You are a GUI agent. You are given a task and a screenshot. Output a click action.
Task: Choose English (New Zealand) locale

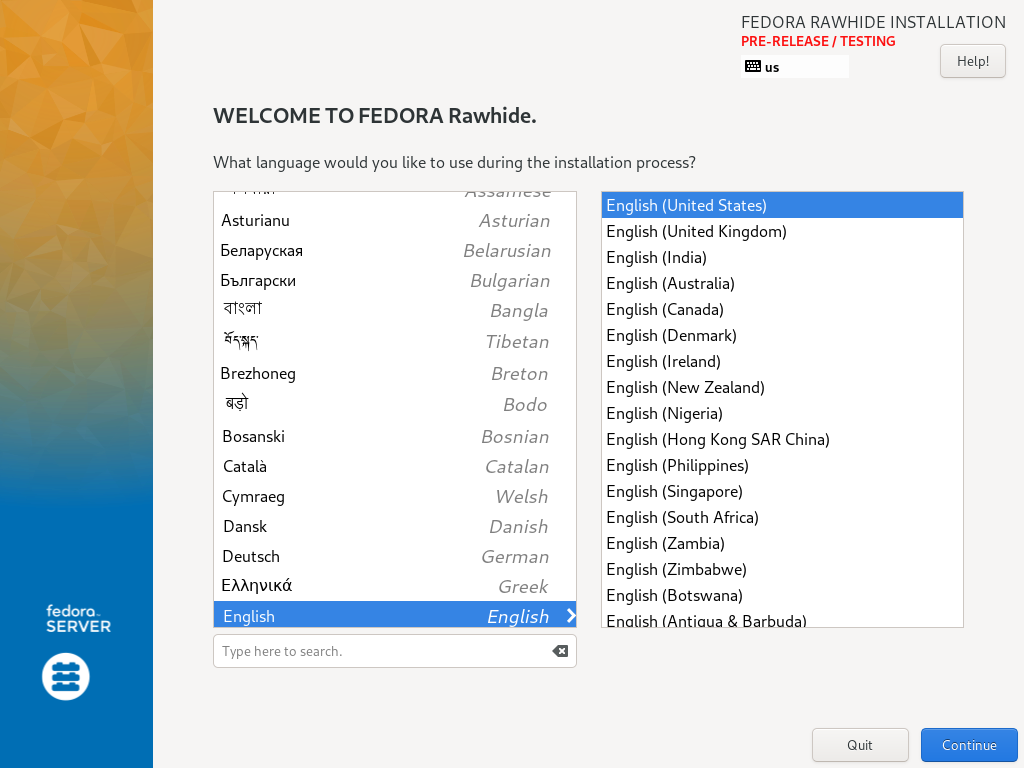pyautogui.click(x=782, y=388)
